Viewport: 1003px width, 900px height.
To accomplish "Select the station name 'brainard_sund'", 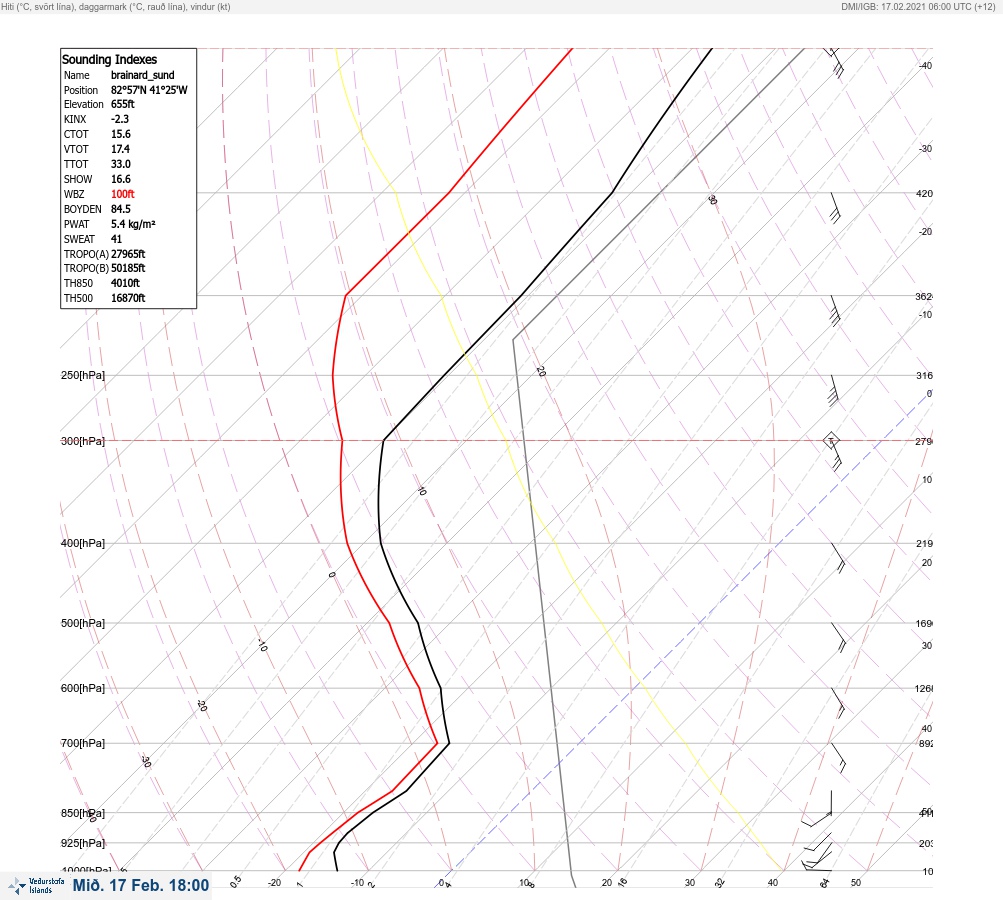I will click(x=143, y=75).
